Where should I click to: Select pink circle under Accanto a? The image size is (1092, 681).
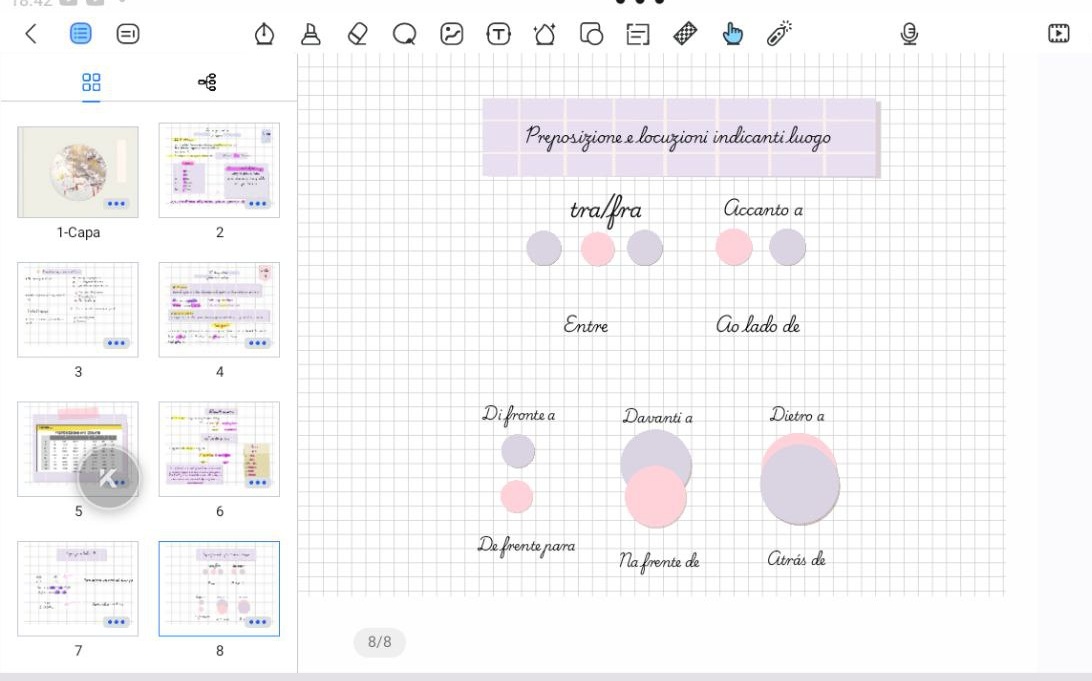(x=734, y=247)
